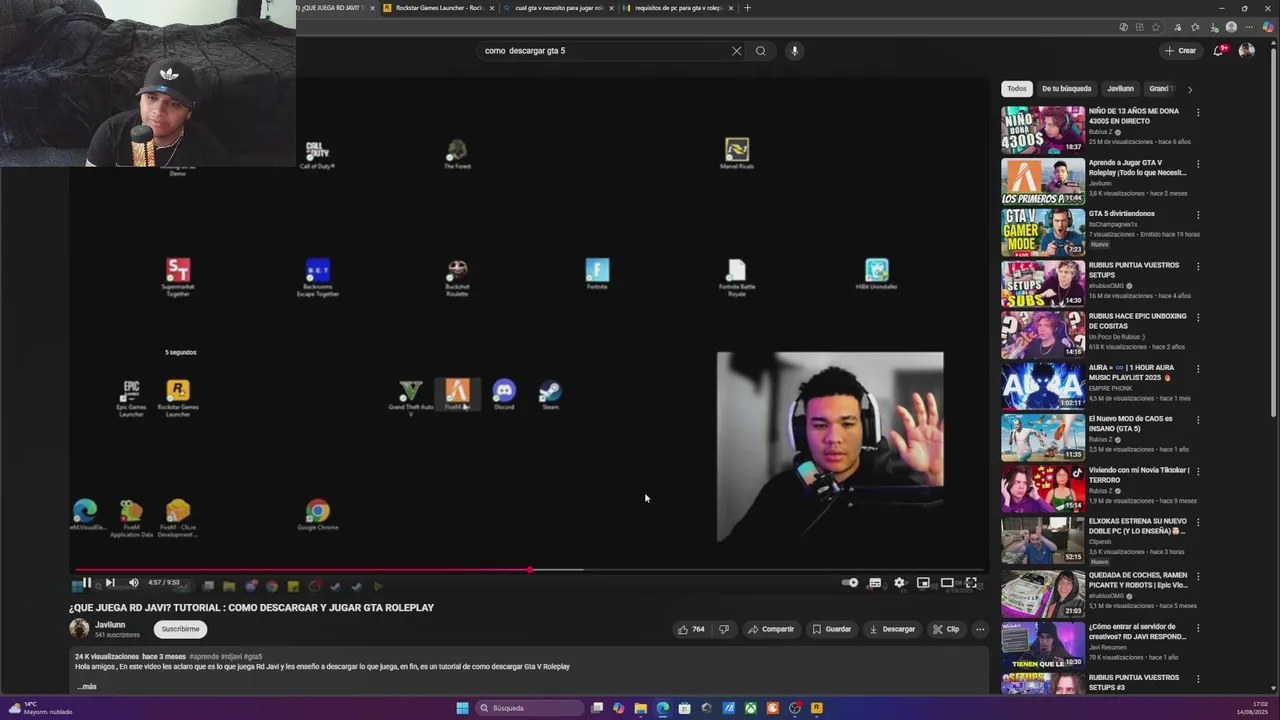Open Edge settings ellipsis menu
The image size is (1280, 720).
pyautogui.click(x=1249, y=27)
